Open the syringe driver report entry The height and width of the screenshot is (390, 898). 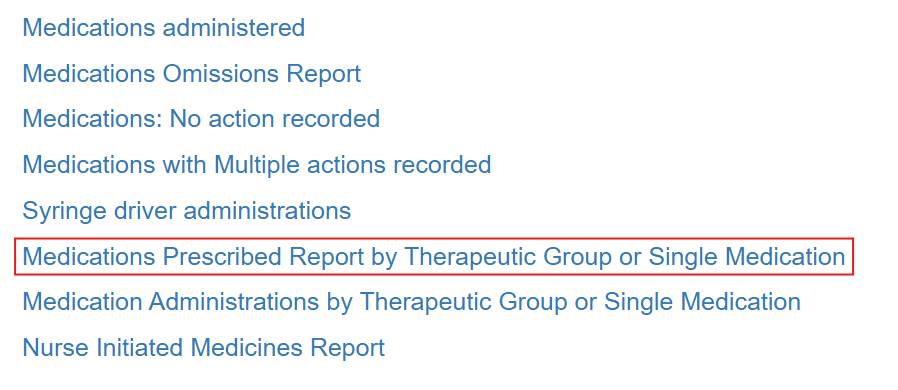point(186,211)
